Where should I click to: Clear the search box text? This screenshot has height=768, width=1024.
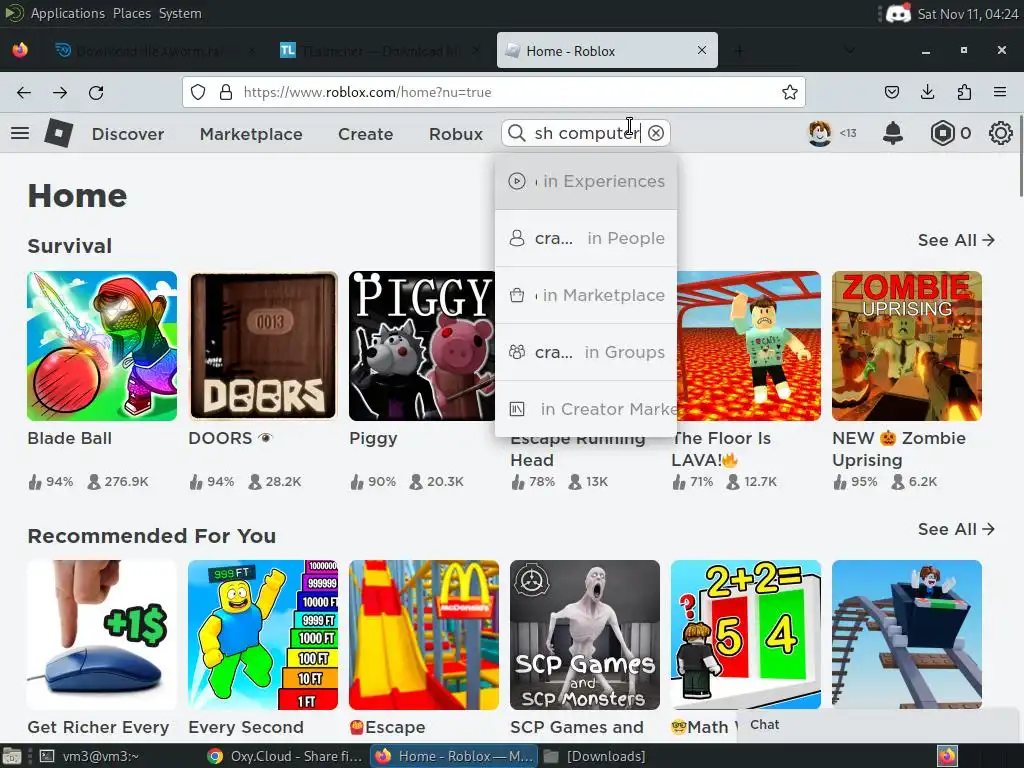656,133
